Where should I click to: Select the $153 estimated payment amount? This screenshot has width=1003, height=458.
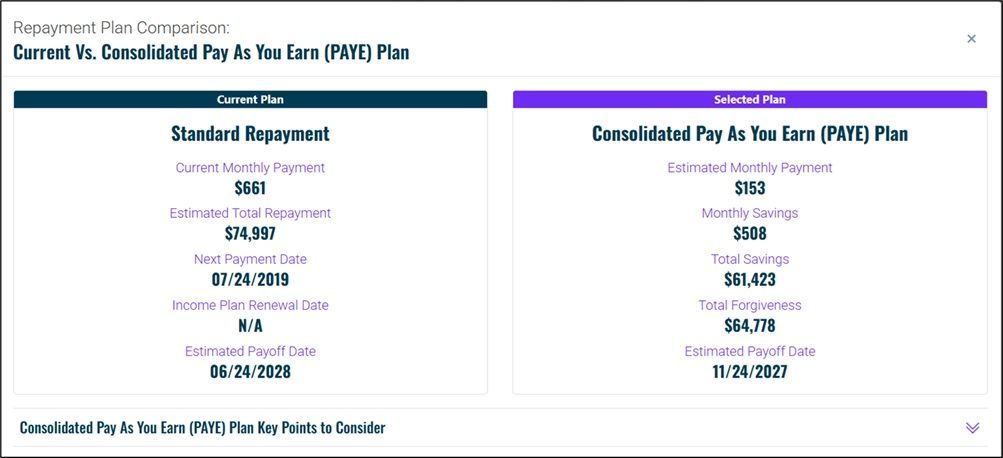tap(750, 188)
